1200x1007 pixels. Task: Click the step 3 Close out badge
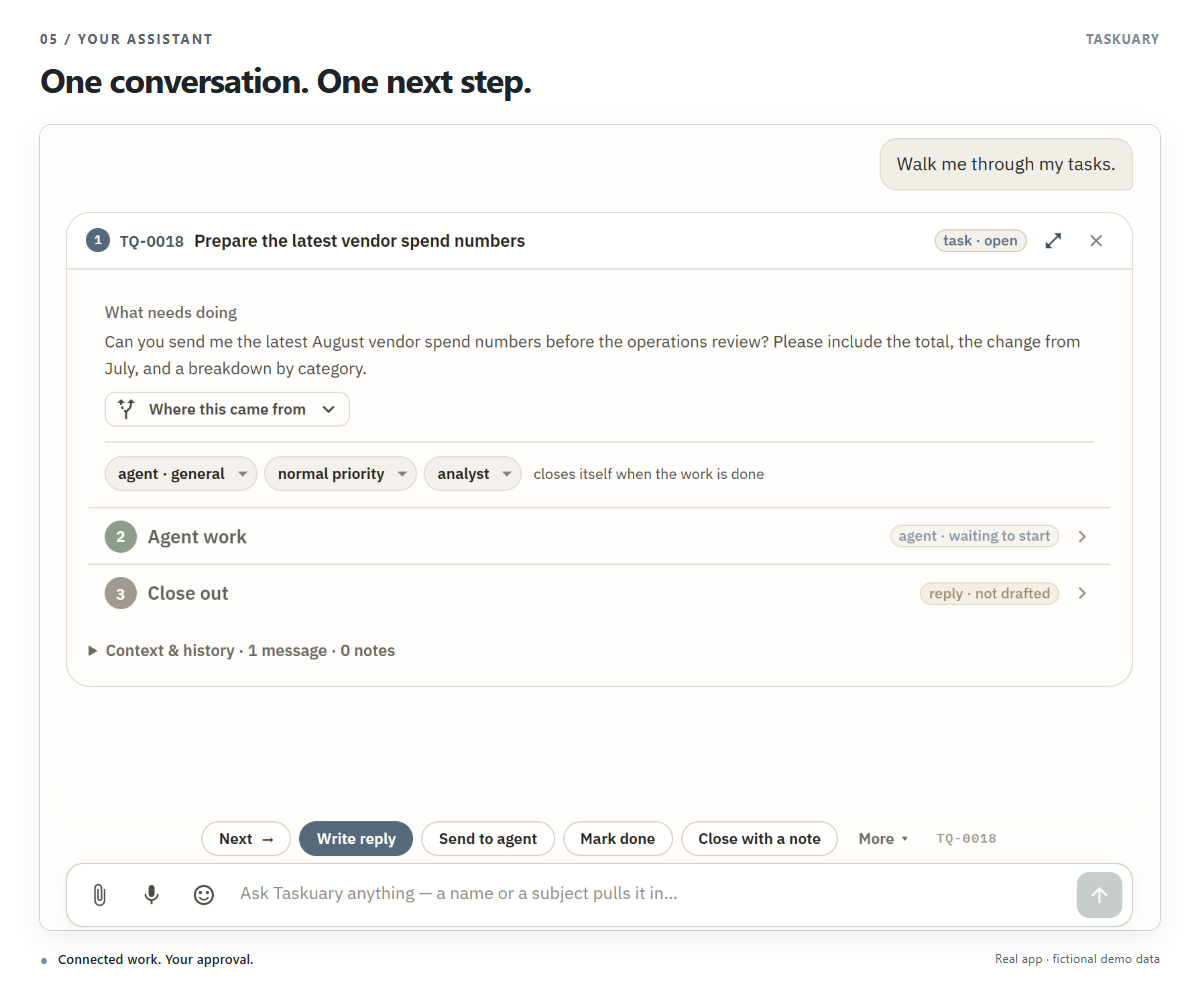[x=120, y=594]
